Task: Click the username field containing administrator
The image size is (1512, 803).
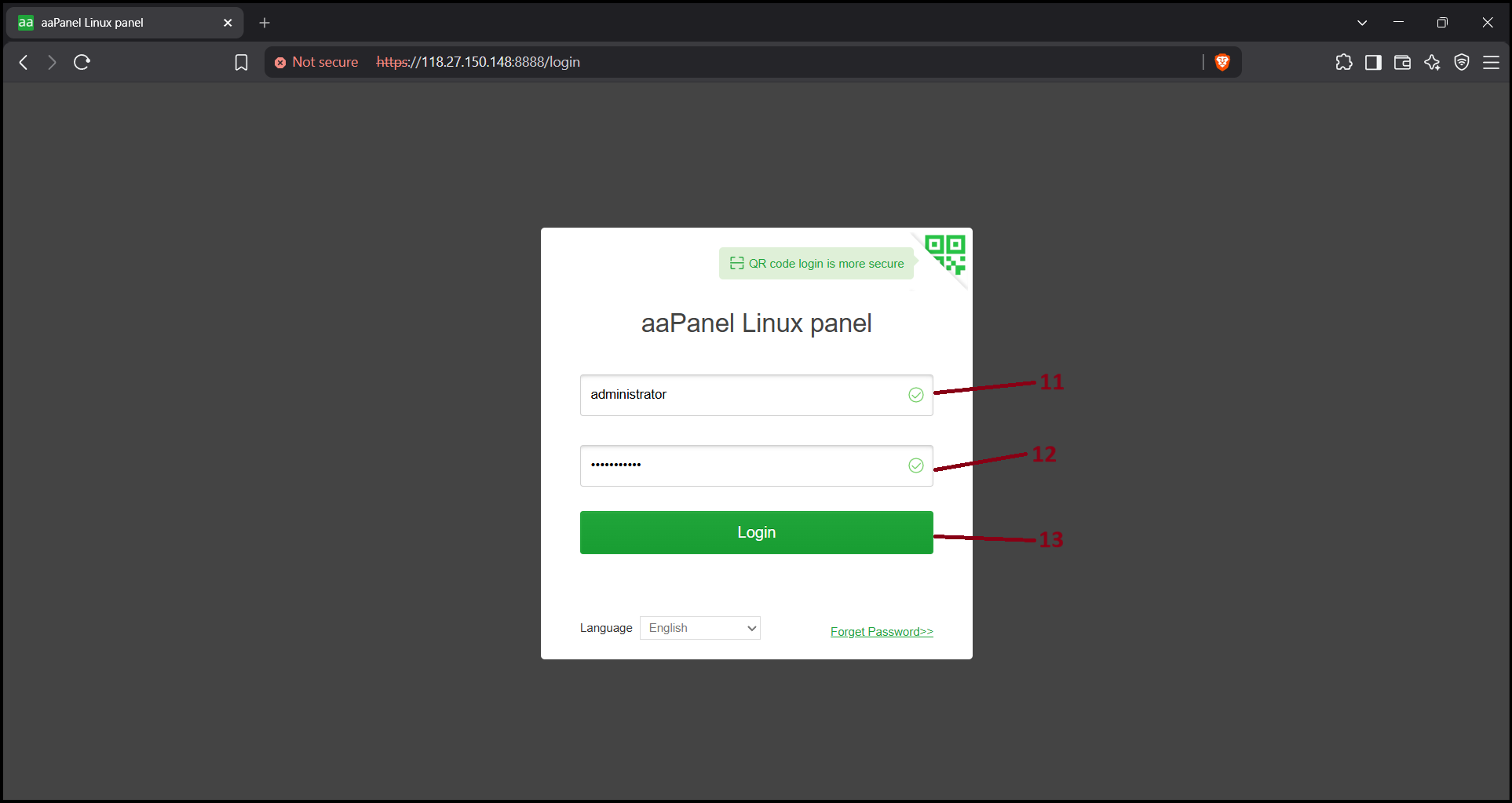Action: click(756, 395)
